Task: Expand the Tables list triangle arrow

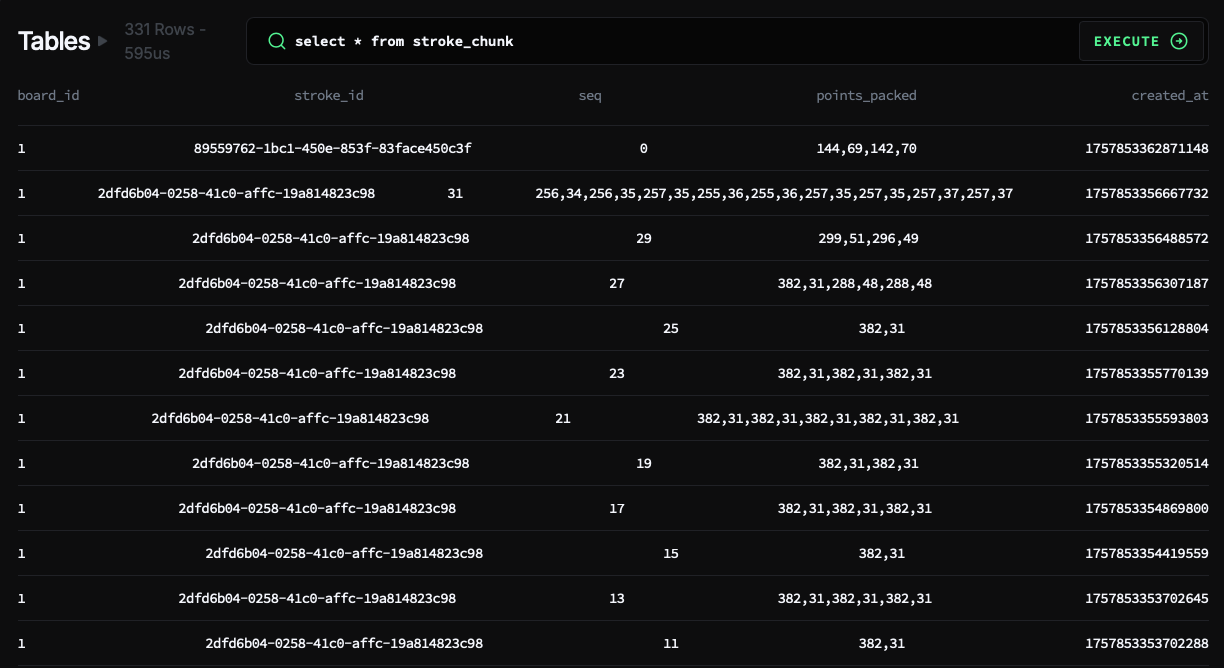Action: [x=102, y=41]
